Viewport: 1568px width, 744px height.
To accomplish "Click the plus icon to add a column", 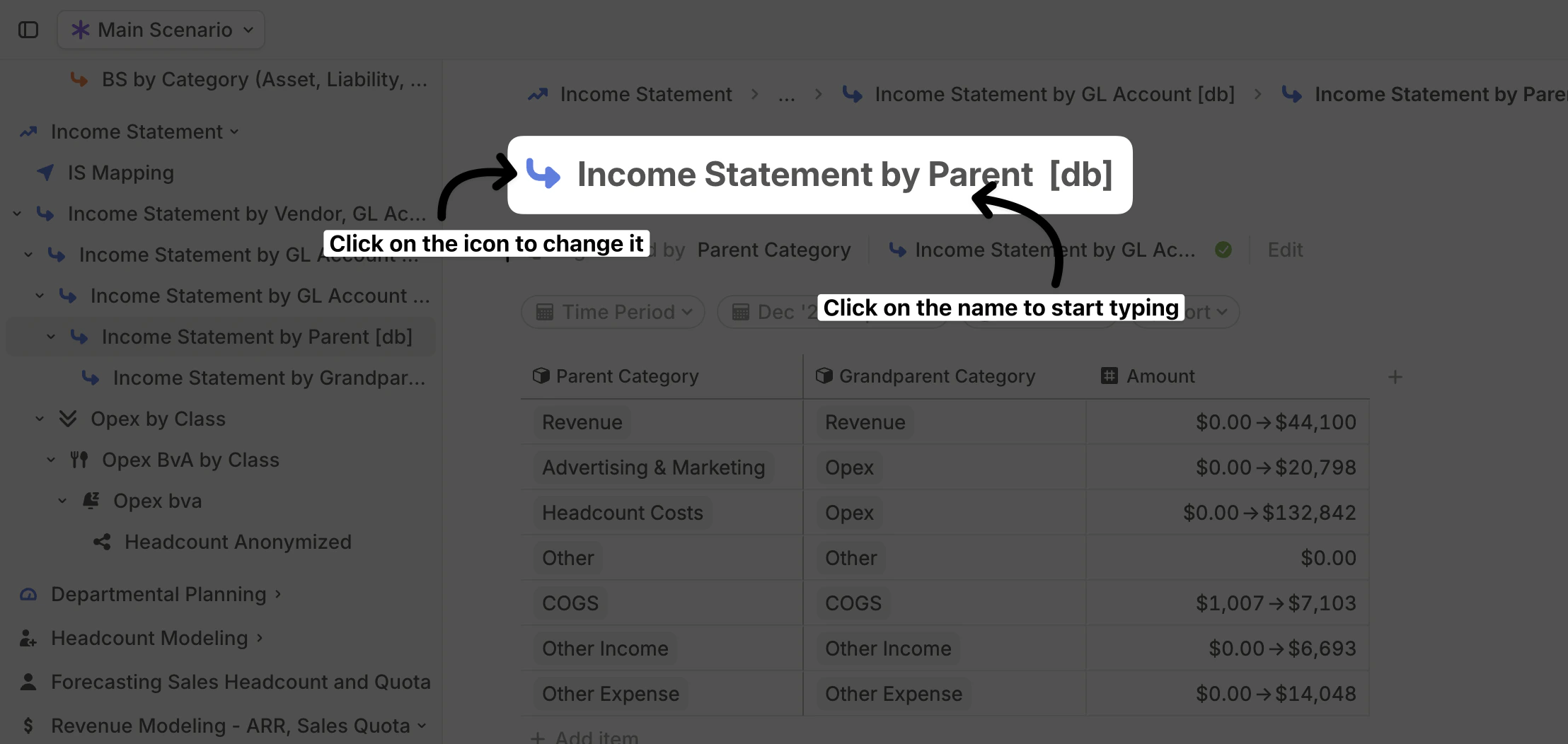I will (1395, 377).
